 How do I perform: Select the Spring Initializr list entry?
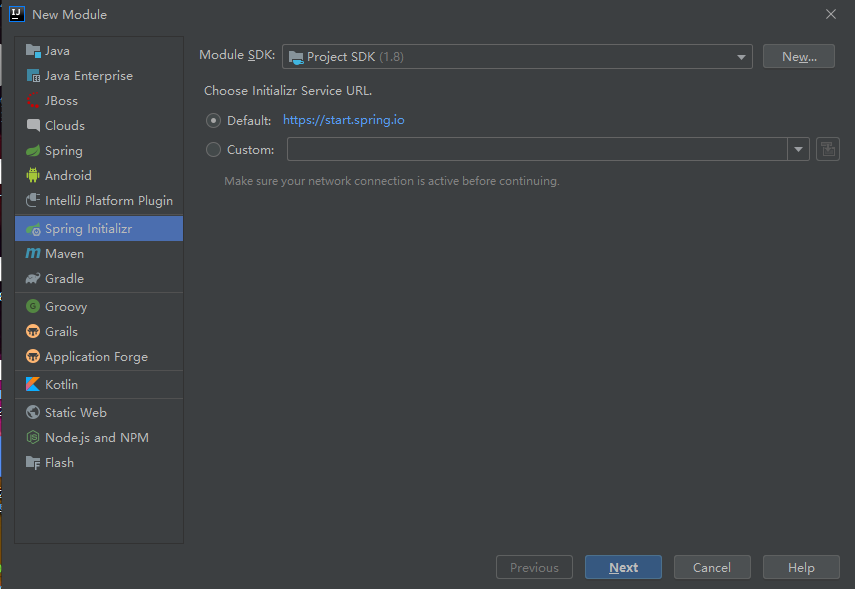(x=99, y=229)
